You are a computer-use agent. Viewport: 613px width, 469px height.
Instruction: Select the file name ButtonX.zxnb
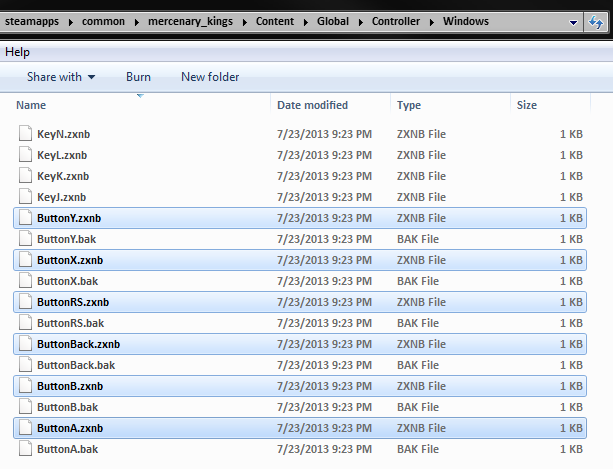tap(70, 260)
